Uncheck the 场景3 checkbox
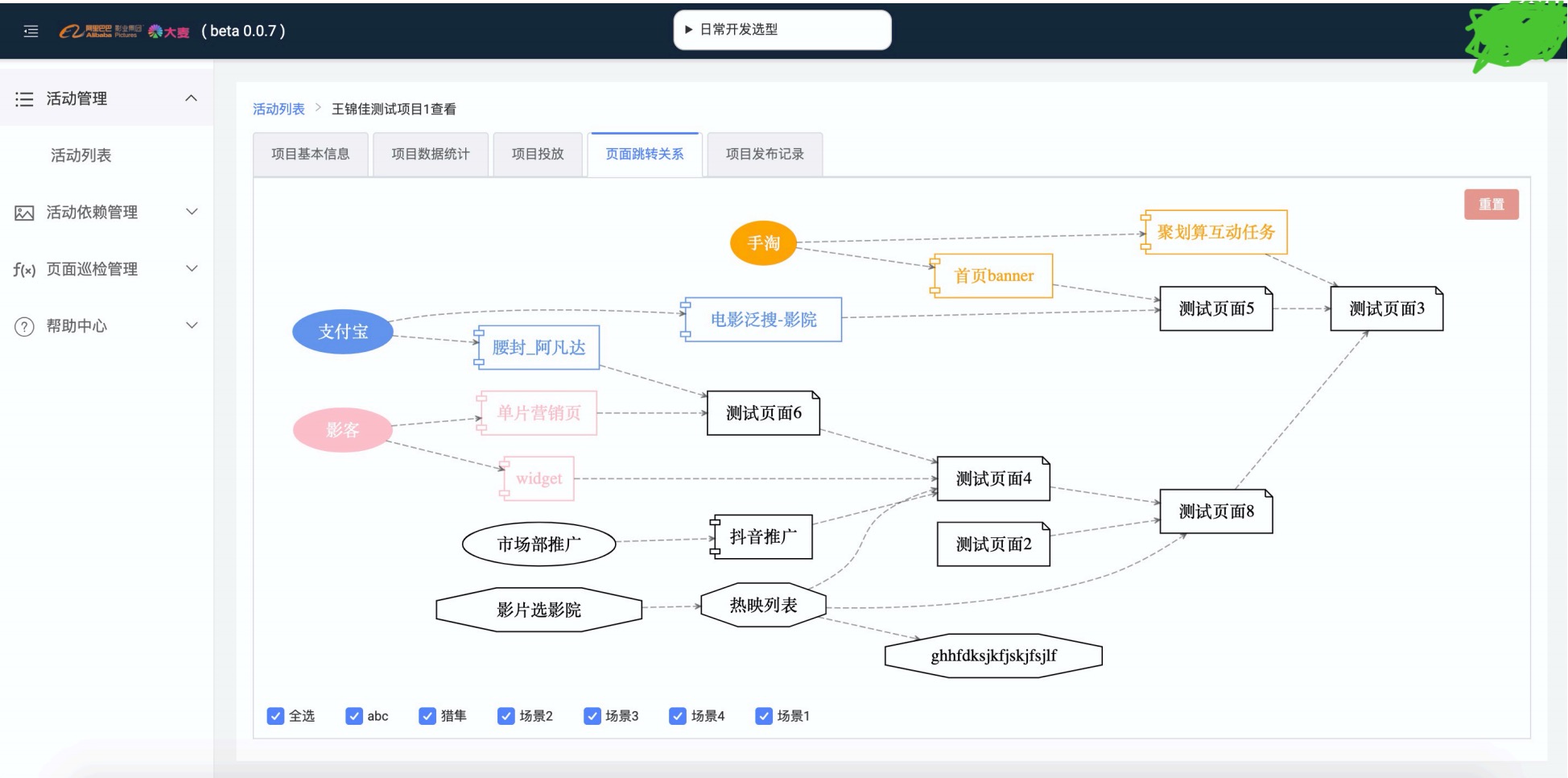The height and width of the screenshot is (778, 1568). click(592, 716)
